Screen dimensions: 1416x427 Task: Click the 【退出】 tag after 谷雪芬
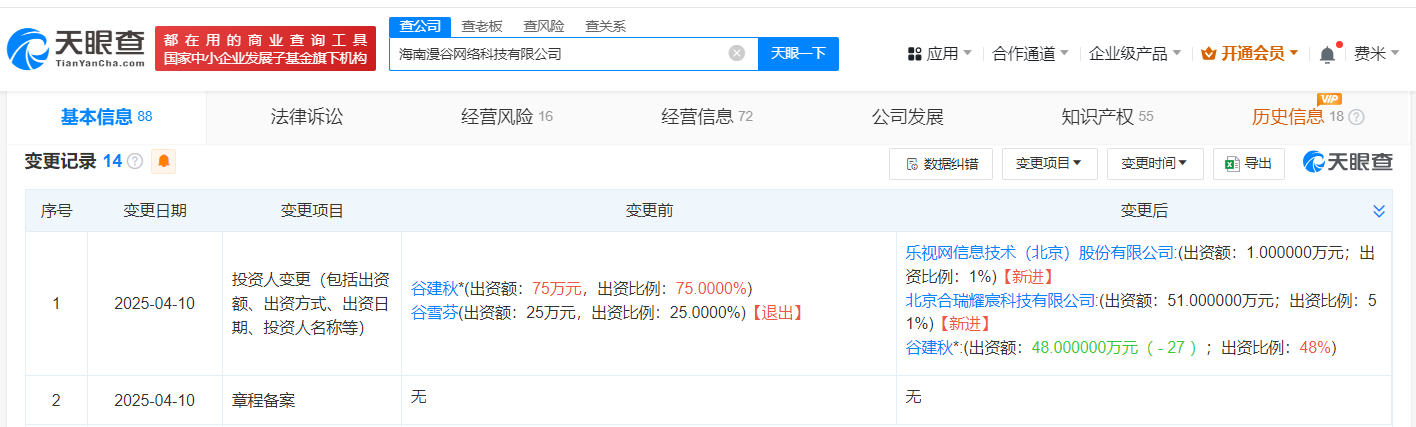[x=777, y=313]
